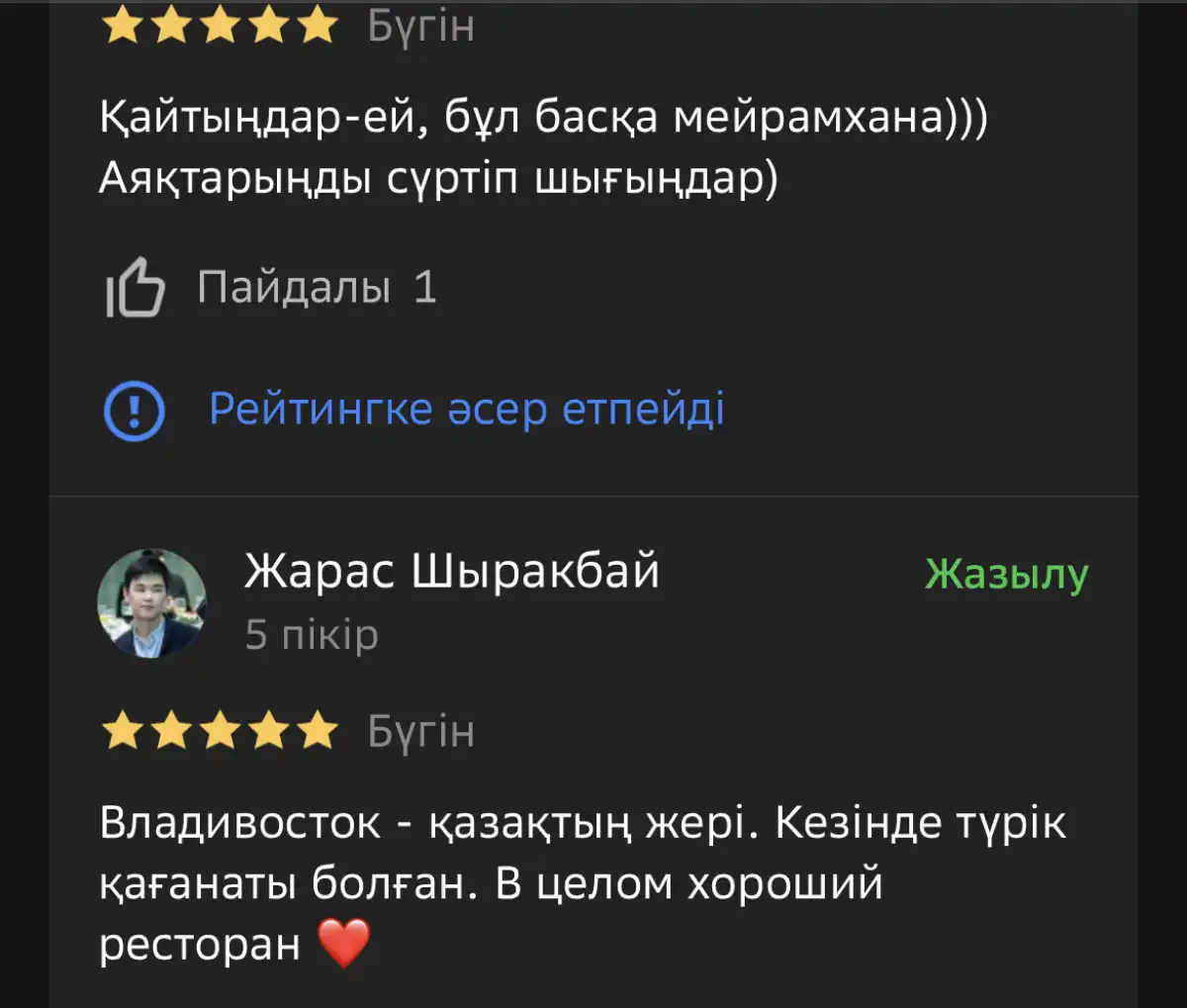Click the thumbs-up helpful icon
The width and height of the screenshot is (1187, 1008).
click(135, 288)
